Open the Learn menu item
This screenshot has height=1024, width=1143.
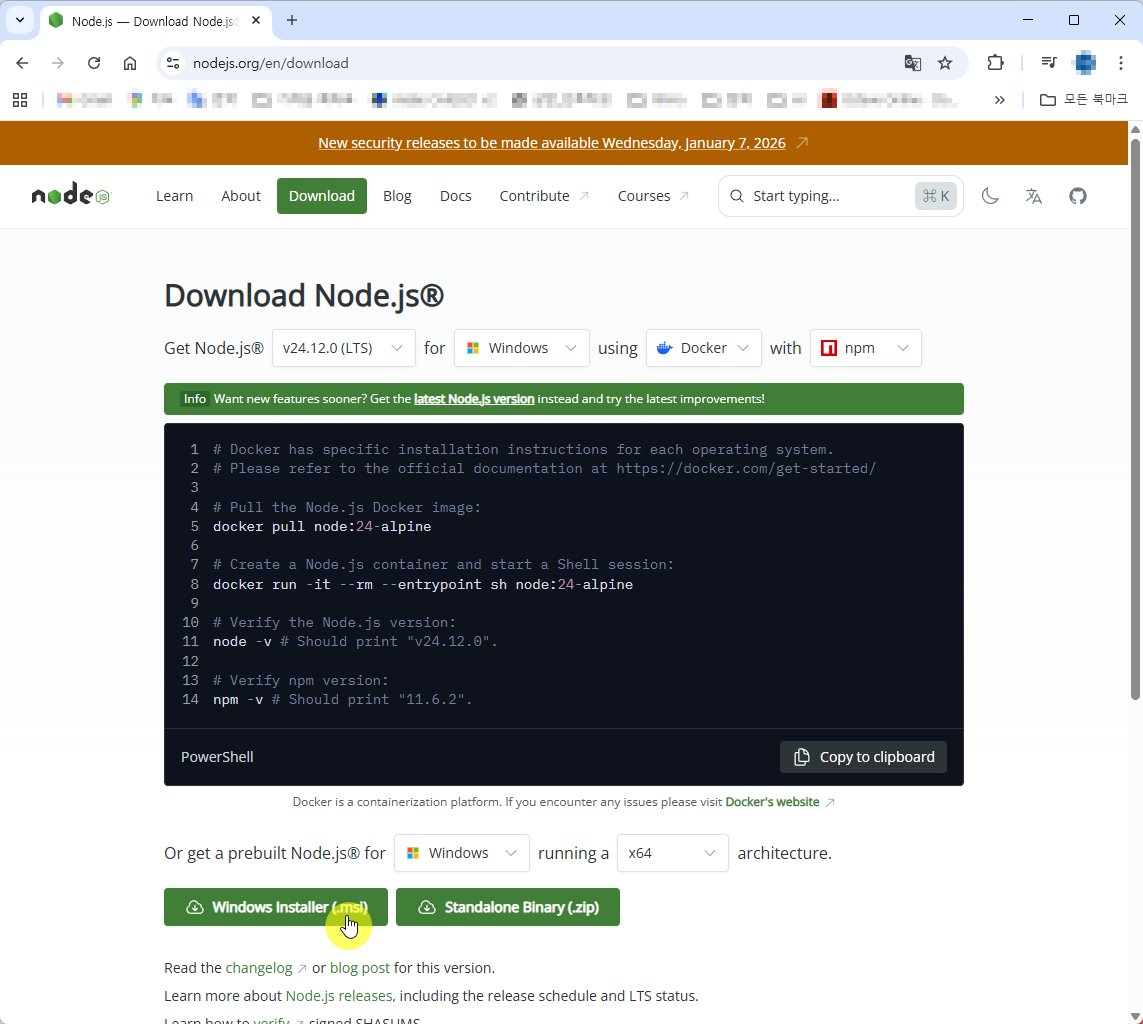174,196
